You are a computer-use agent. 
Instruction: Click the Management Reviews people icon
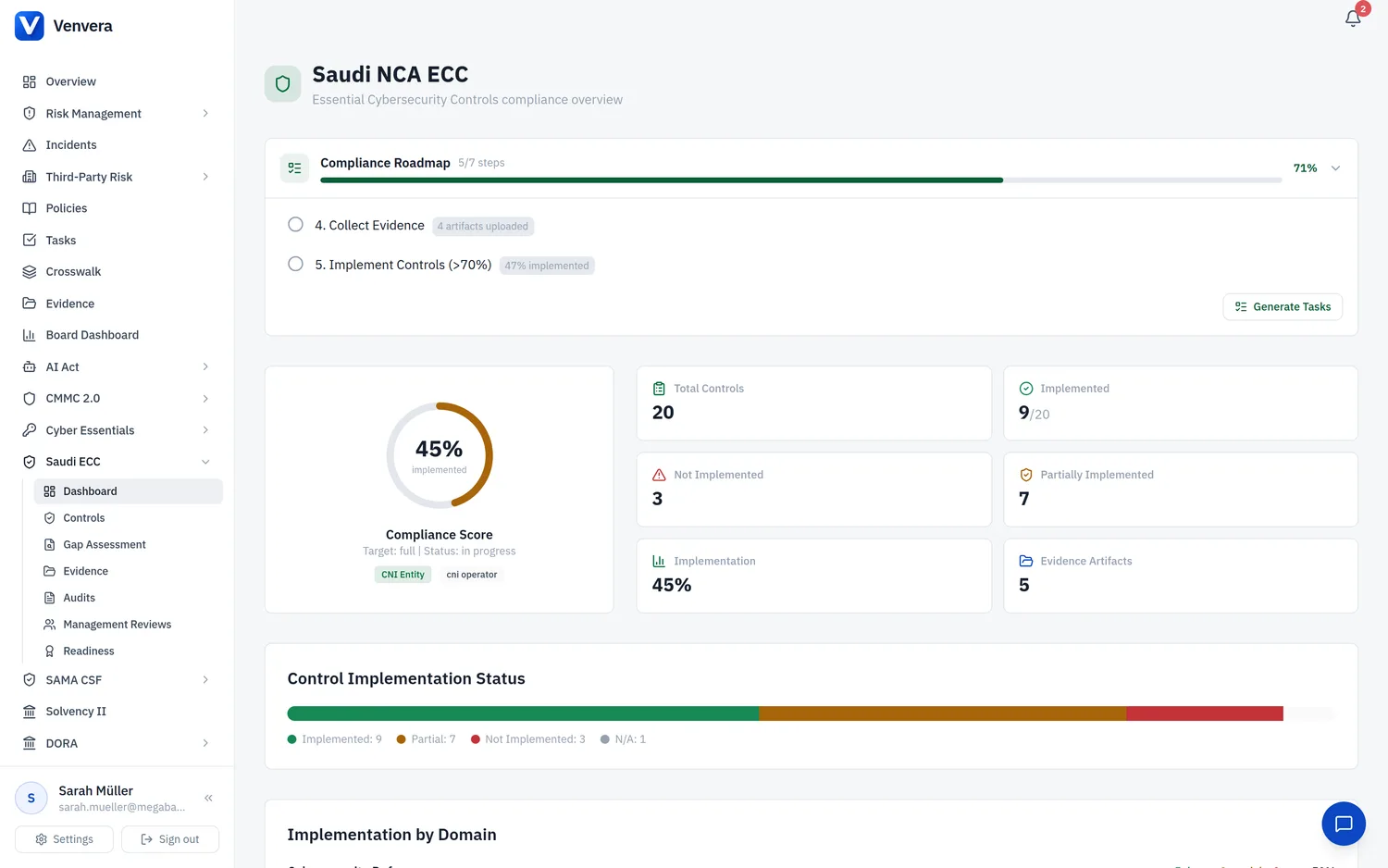[x=50, y=625]
